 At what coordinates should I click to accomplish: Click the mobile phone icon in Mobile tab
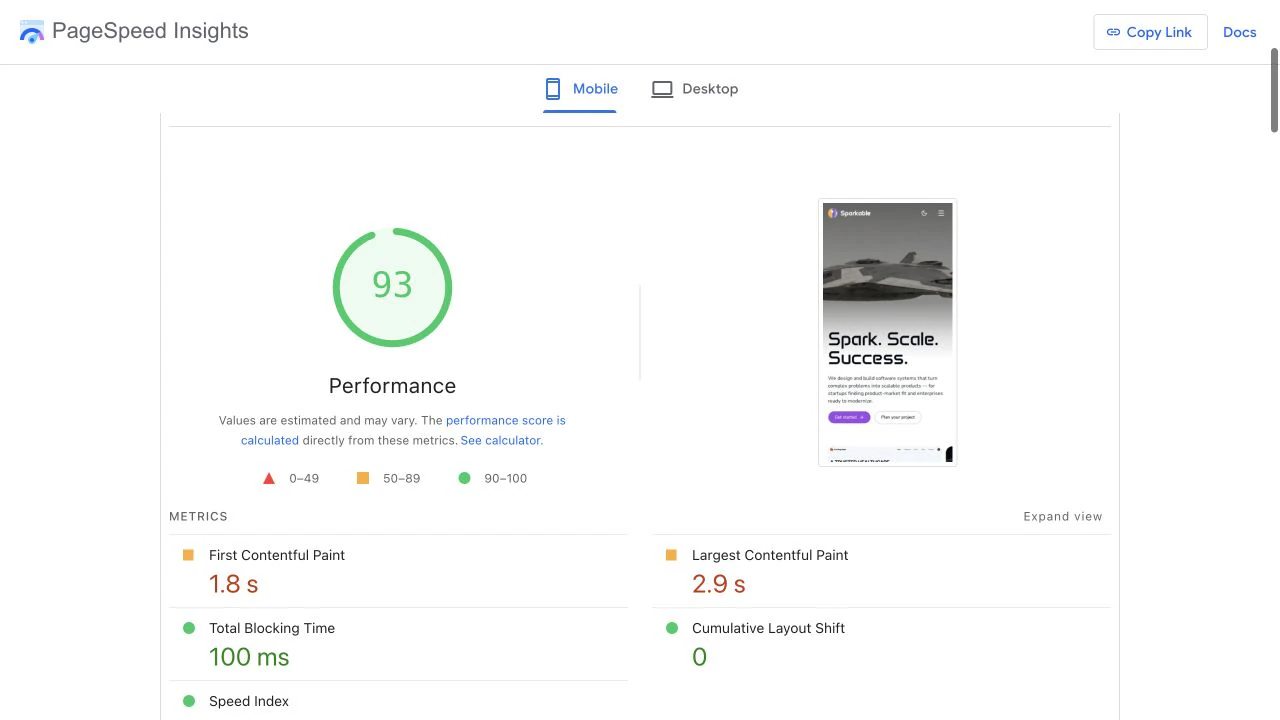pos(553,89)
